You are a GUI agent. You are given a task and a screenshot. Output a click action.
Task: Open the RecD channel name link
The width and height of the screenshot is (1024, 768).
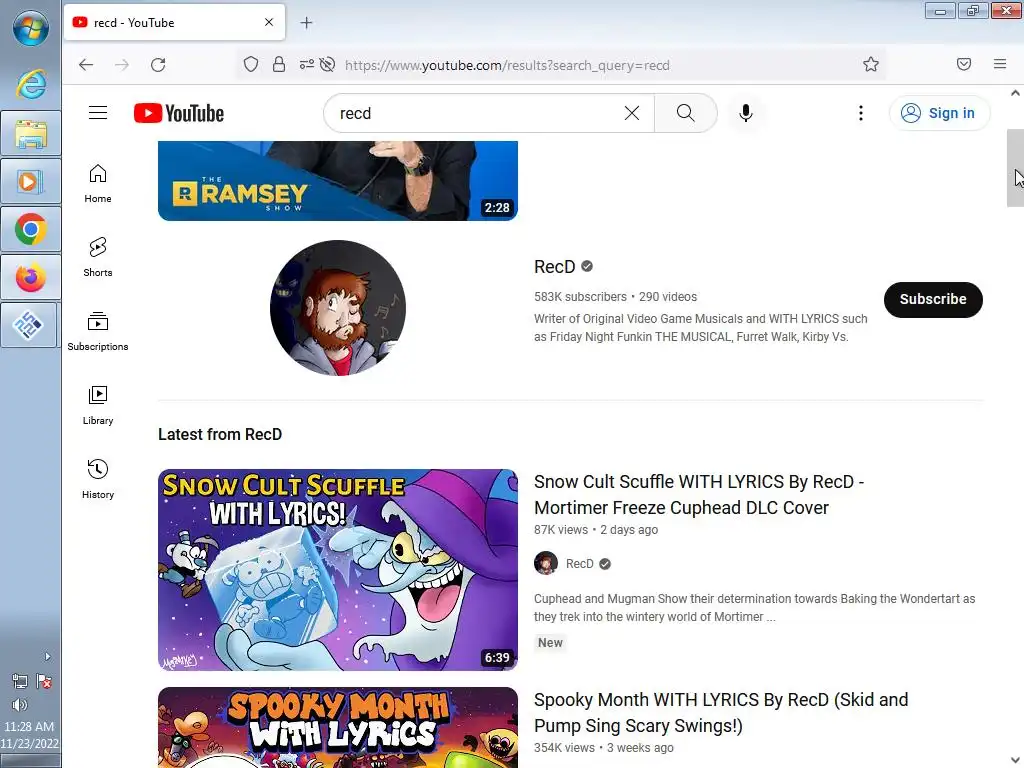tap(554, 266)
